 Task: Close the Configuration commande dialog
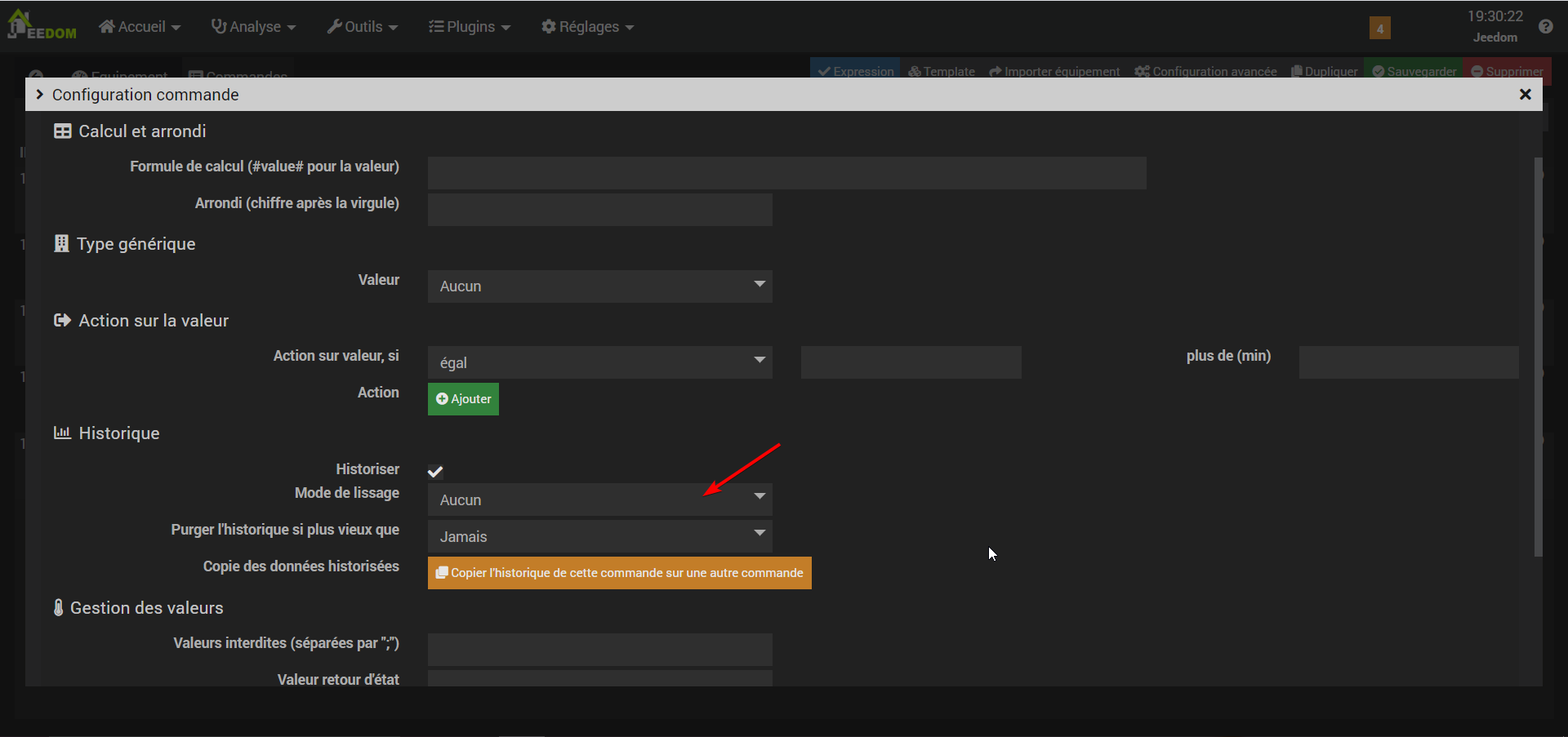pyautogui.click(x=1524, y=95)
